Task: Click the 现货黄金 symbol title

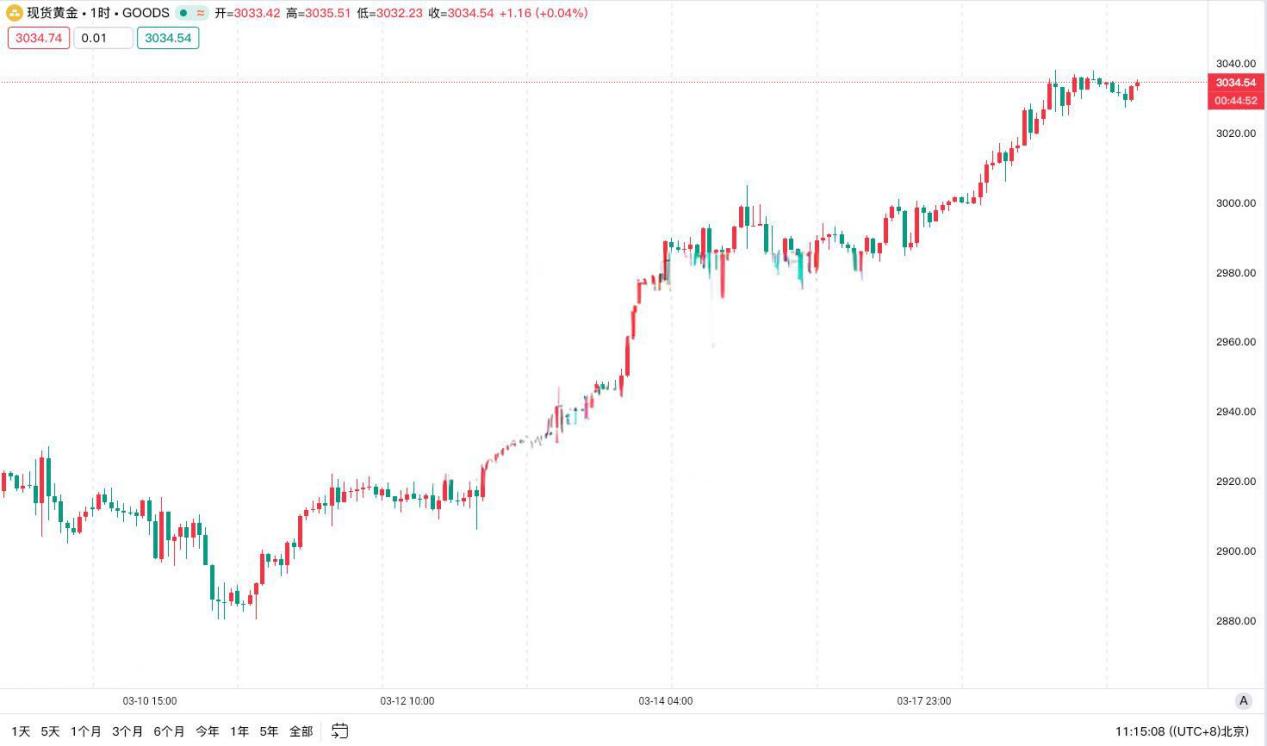Action: coord(52,13)
